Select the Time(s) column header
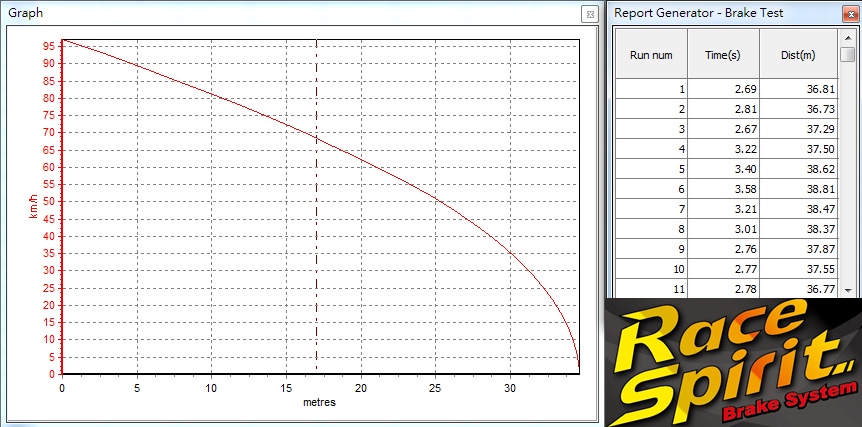The width and height of the screenshot is (862, 427). [723, 54]
